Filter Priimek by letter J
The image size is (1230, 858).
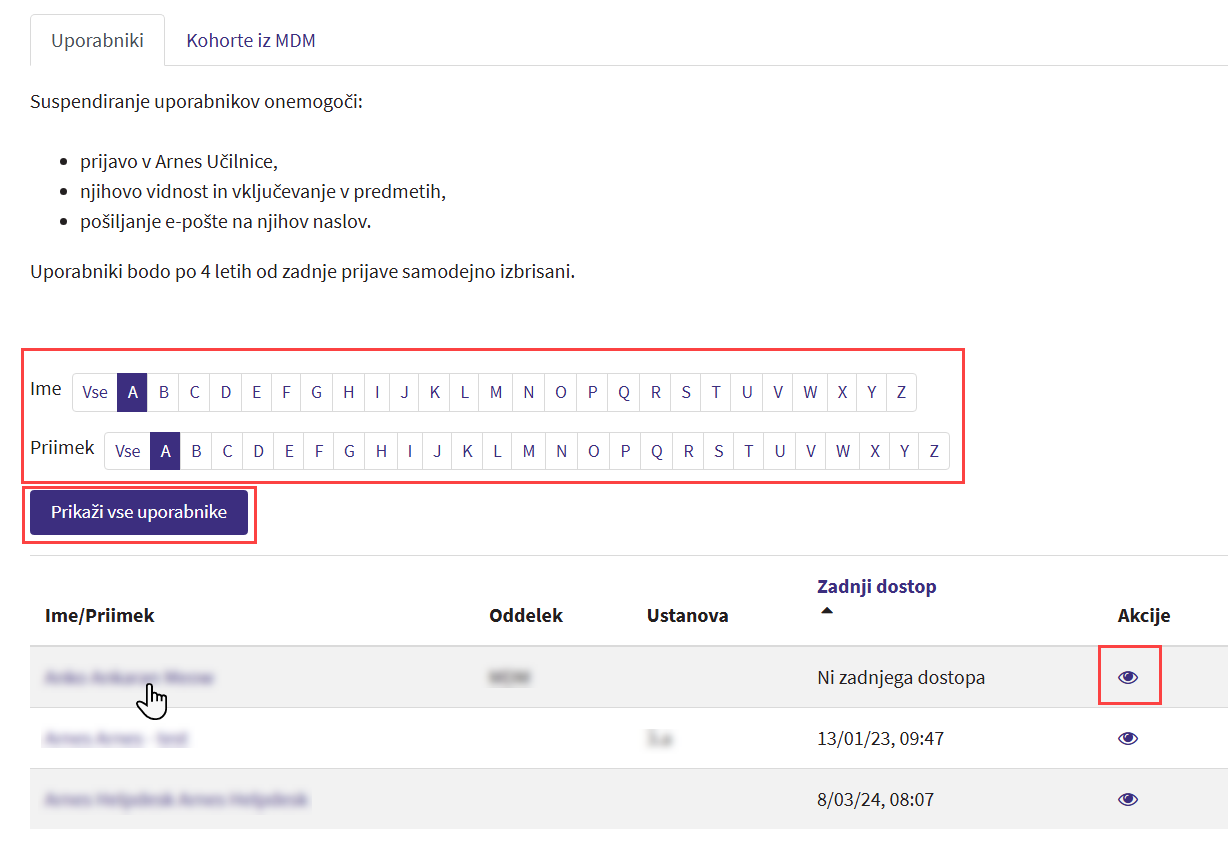[437, 451]
